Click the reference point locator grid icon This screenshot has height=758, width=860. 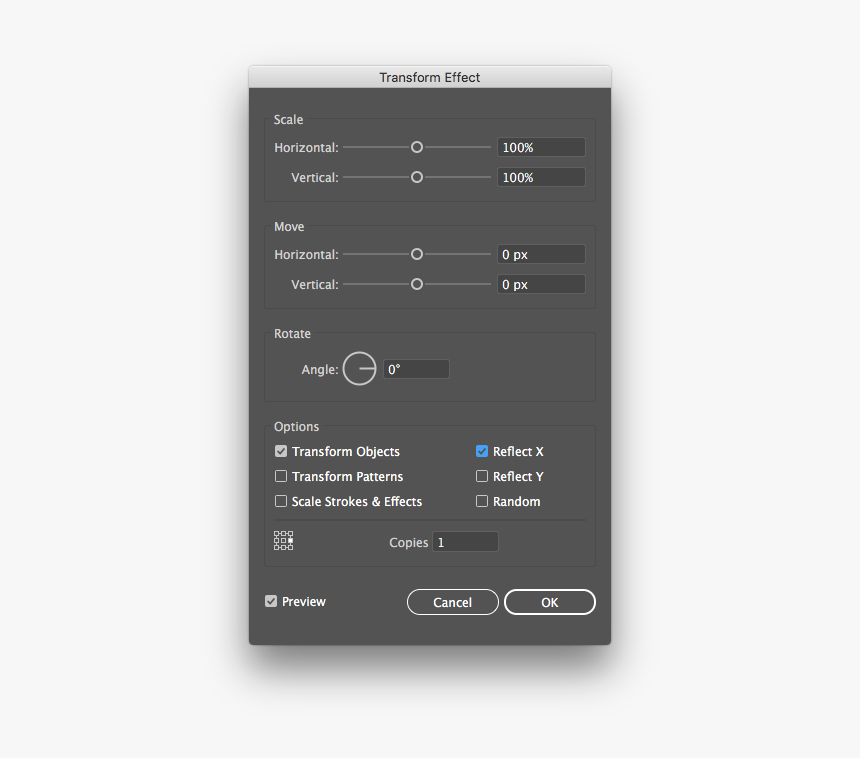click(x=284, y=541)
